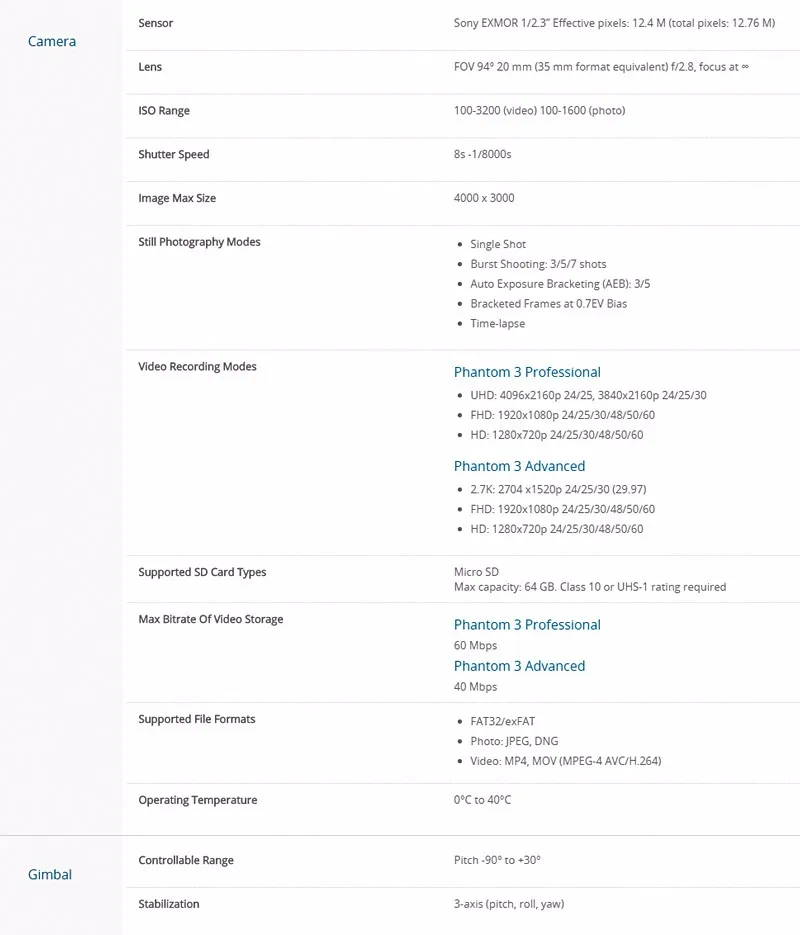This screenshot has width=800, height=935.
Task: Click the ISO Range label
Action: [164, 111]
